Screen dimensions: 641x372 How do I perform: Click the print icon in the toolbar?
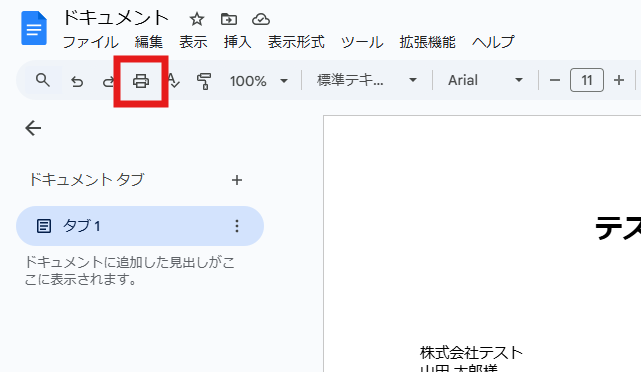click(x=141, y=81)
